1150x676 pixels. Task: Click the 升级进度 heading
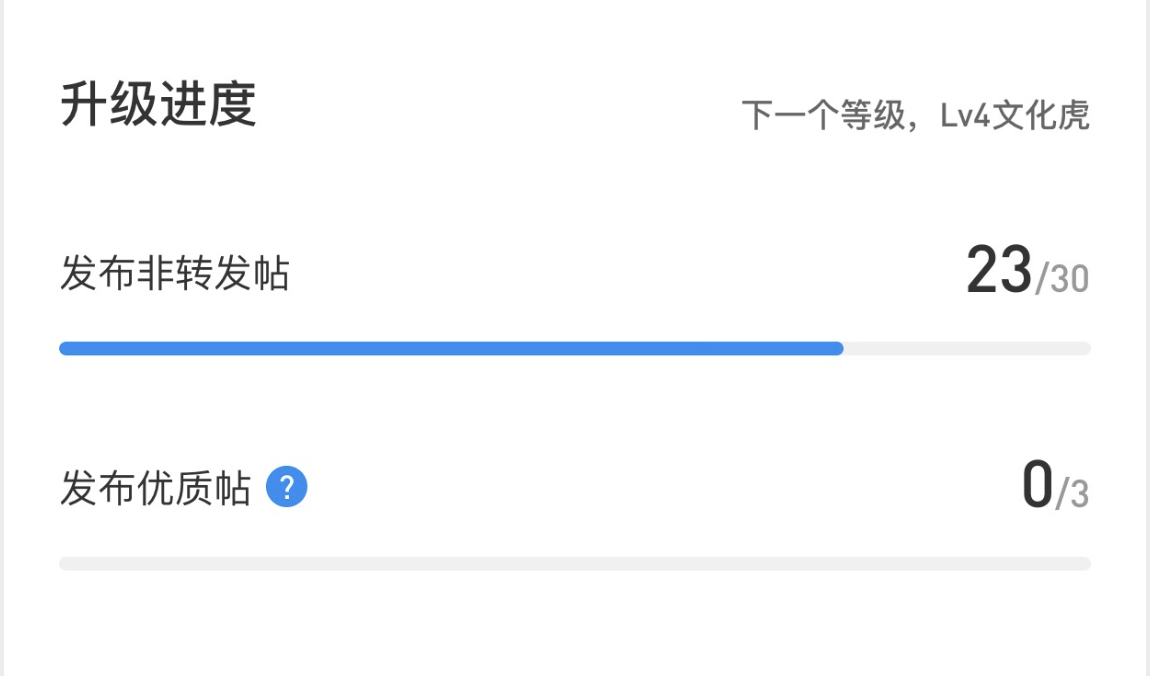click(x=159, y=104)
